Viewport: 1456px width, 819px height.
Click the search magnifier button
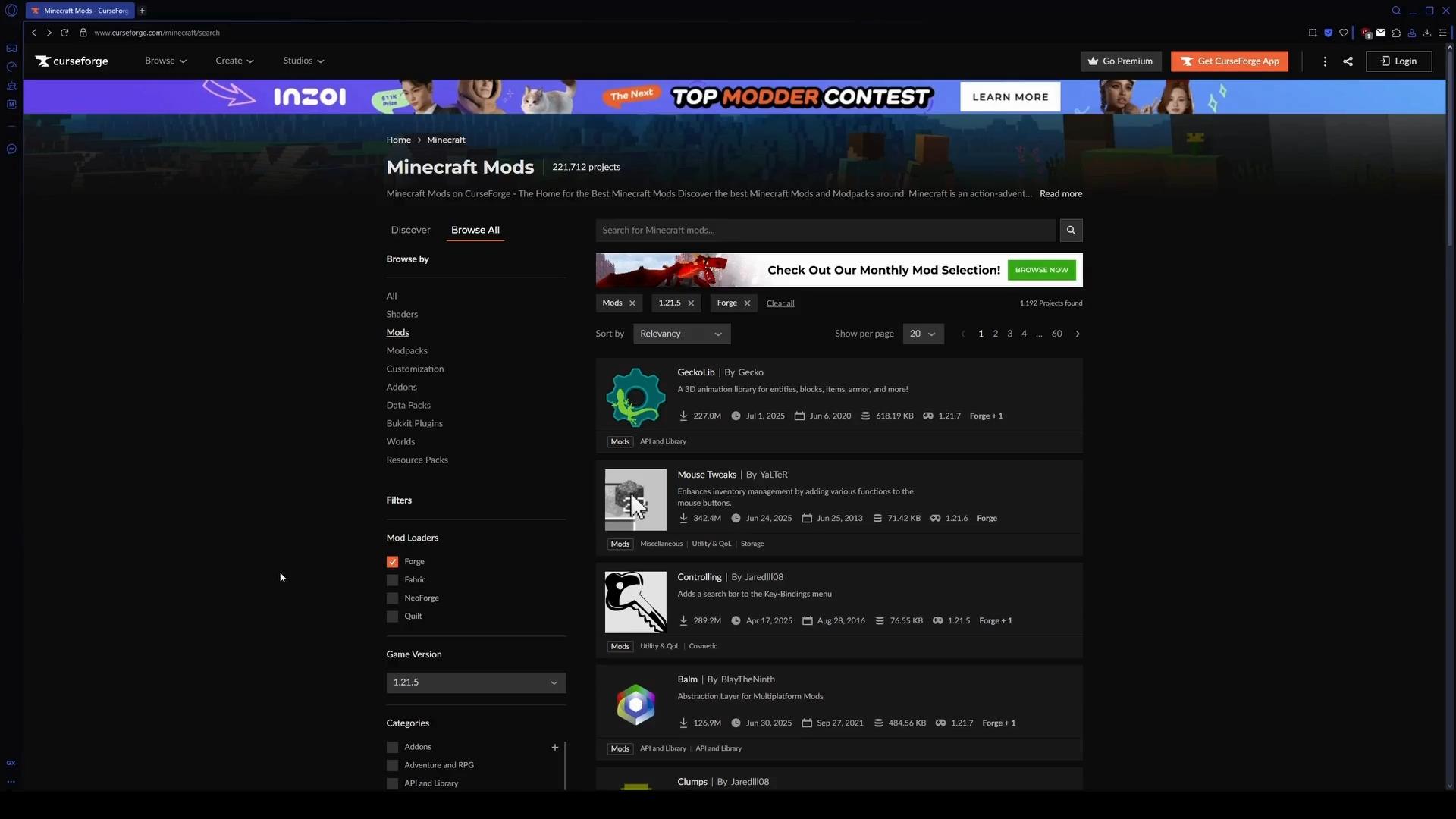[1071, 230]
